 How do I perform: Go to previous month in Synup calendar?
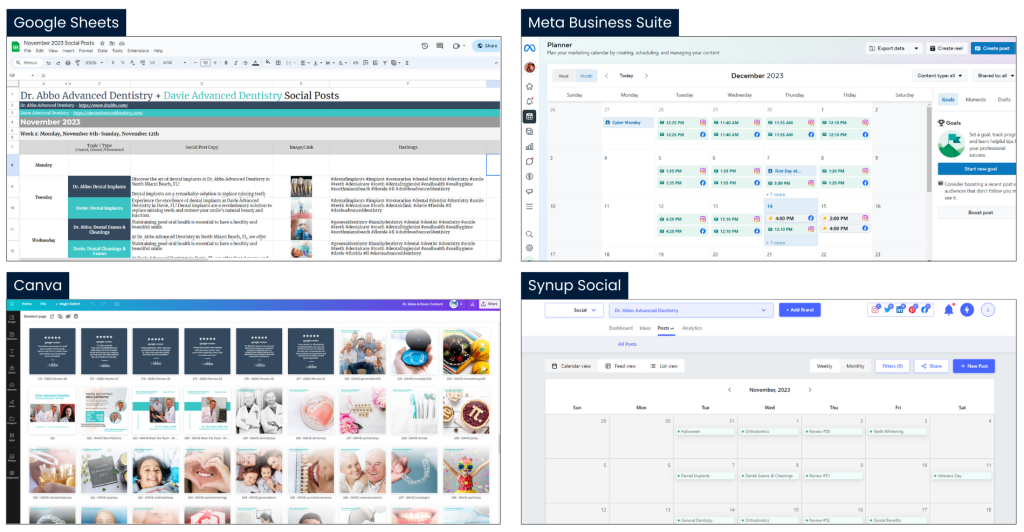(729, 390)
